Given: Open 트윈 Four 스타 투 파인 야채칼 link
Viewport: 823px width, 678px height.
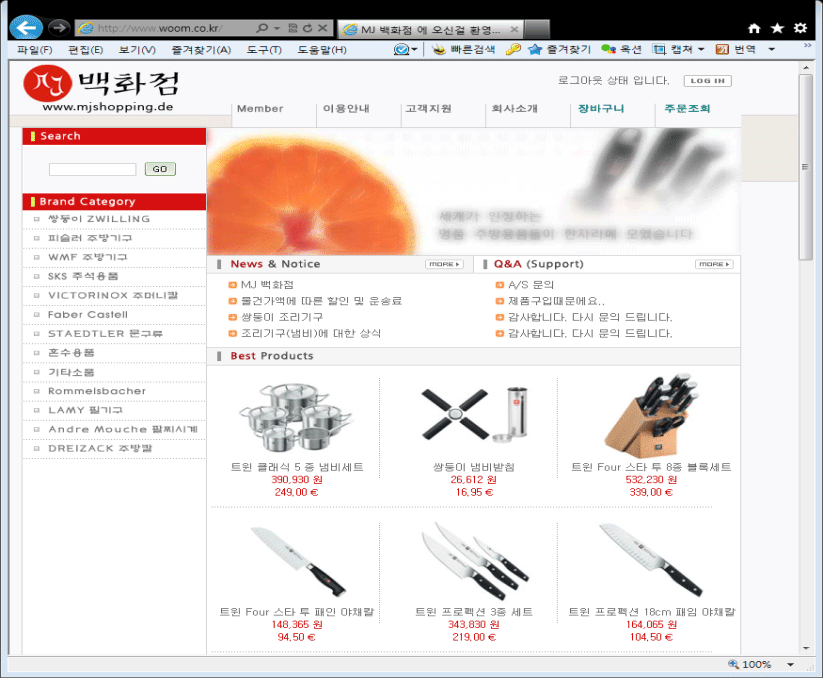Looking at the screenshot, I should tap(297, 612).
